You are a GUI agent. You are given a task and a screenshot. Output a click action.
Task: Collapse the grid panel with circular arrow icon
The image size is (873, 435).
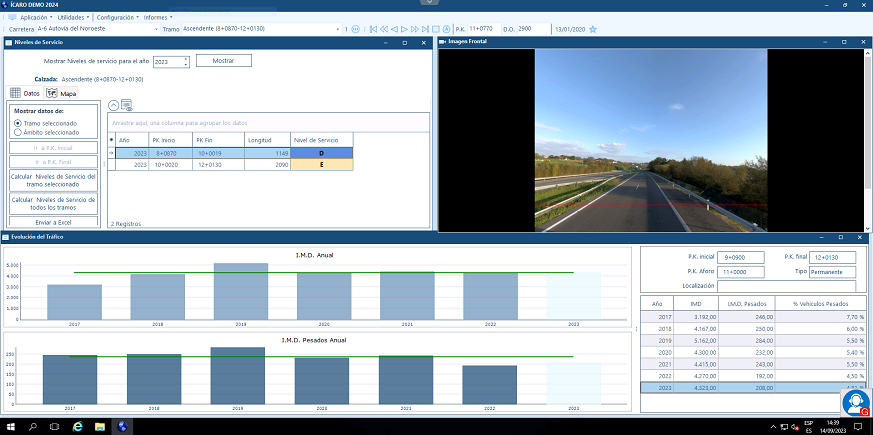[x=113, y=105]
